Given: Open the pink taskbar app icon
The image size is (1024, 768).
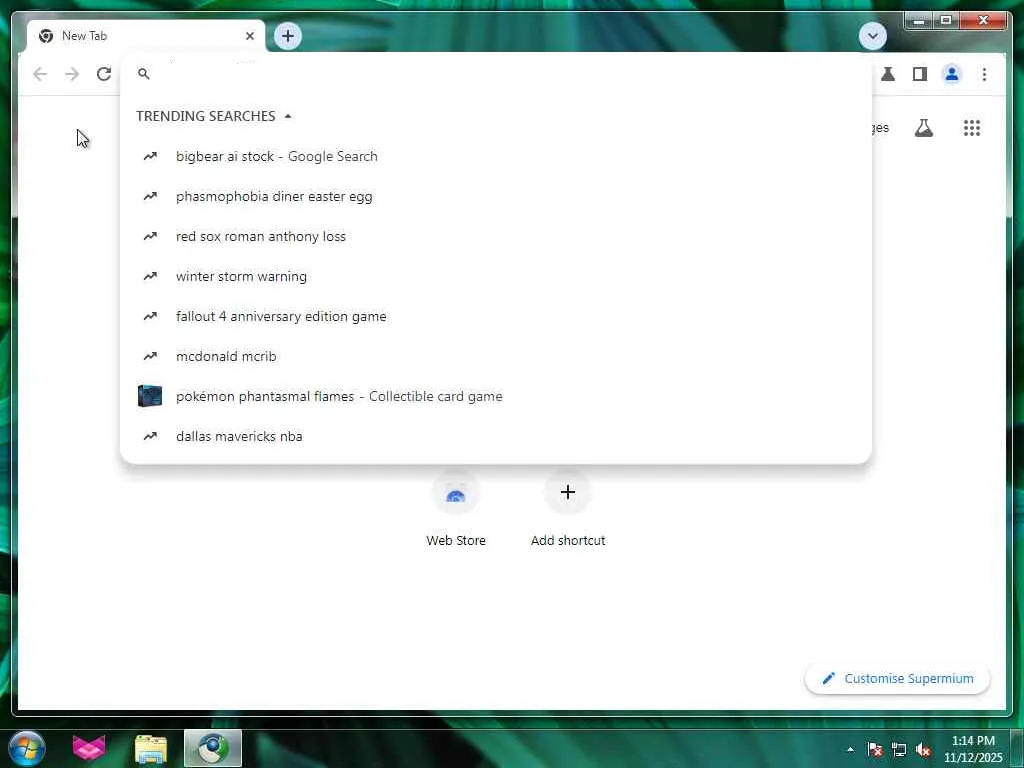Looking at the screenshot, I should [89, 748].
